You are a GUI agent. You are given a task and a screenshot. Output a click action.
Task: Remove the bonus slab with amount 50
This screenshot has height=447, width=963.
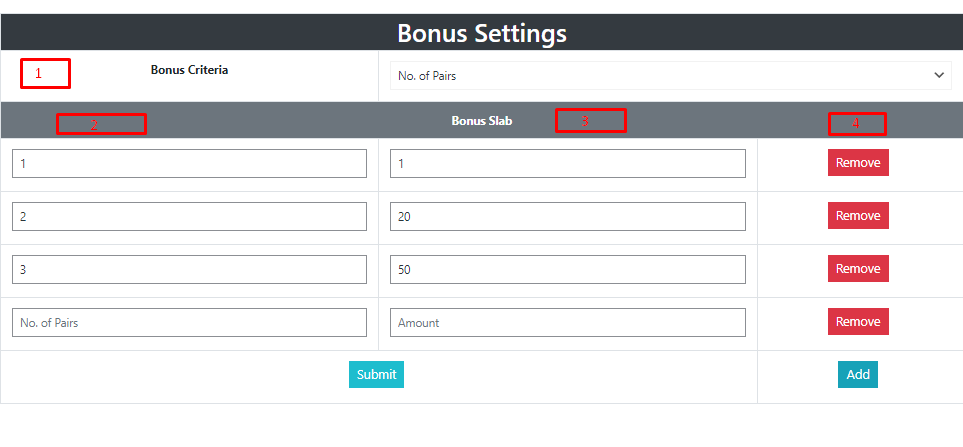(858, 269)
